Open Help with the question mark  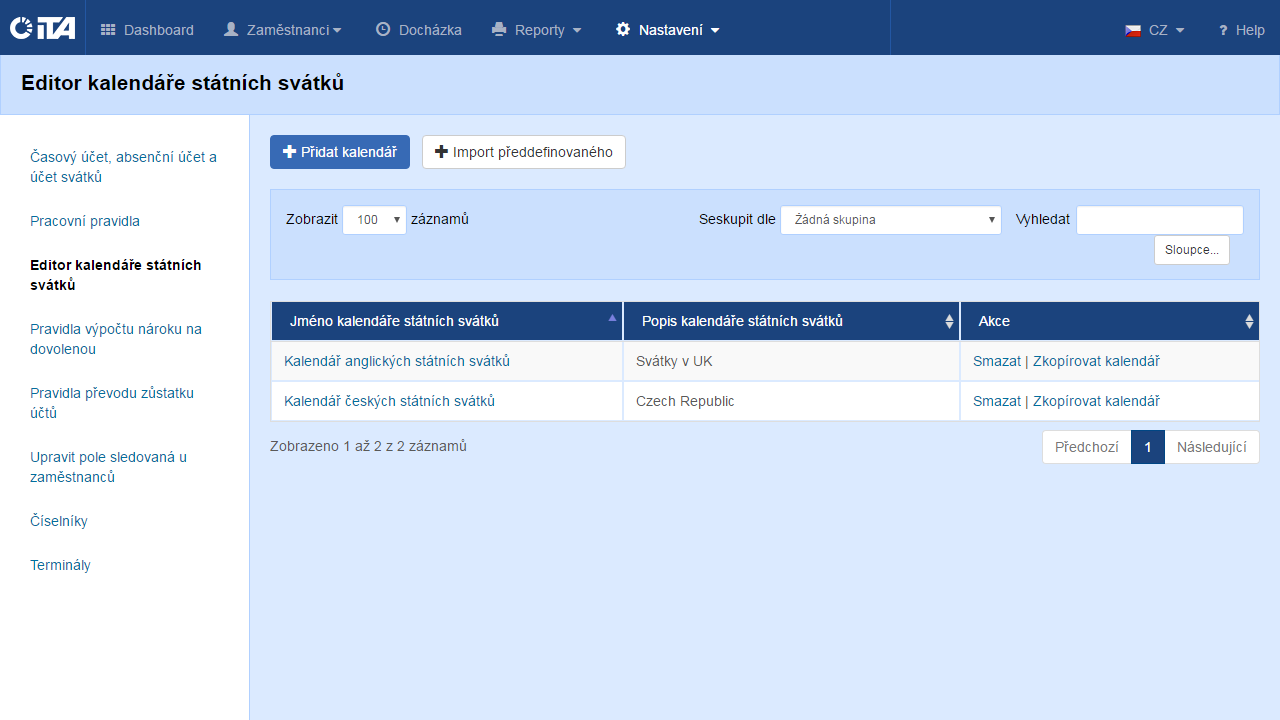1241,30
